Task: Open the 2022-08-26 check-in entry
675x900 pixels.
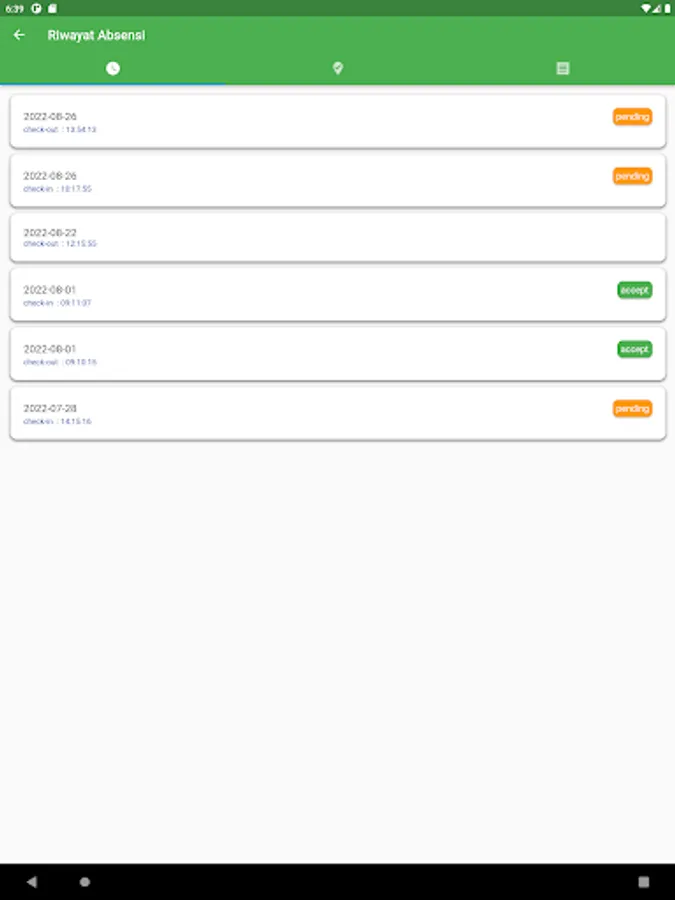Action: tap(338, 181)
